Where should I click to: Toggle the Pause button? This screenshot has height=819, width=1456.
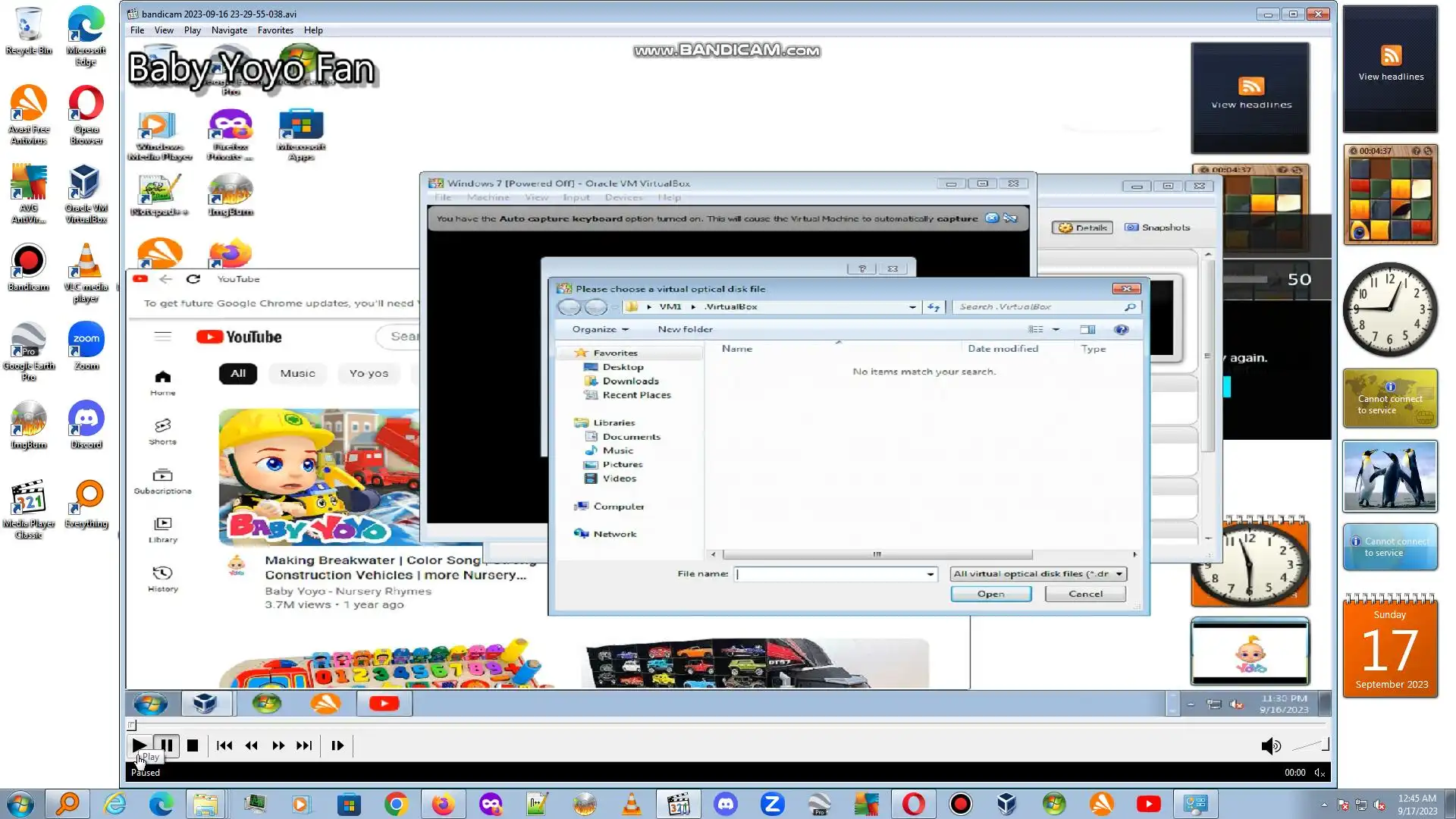click(x=167, y=745)
